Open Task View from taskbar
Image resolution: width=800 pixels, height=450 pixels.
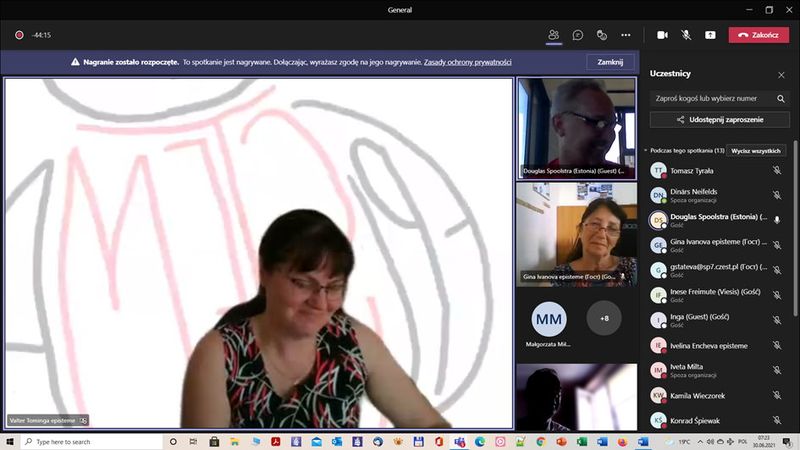click(193, 441)
